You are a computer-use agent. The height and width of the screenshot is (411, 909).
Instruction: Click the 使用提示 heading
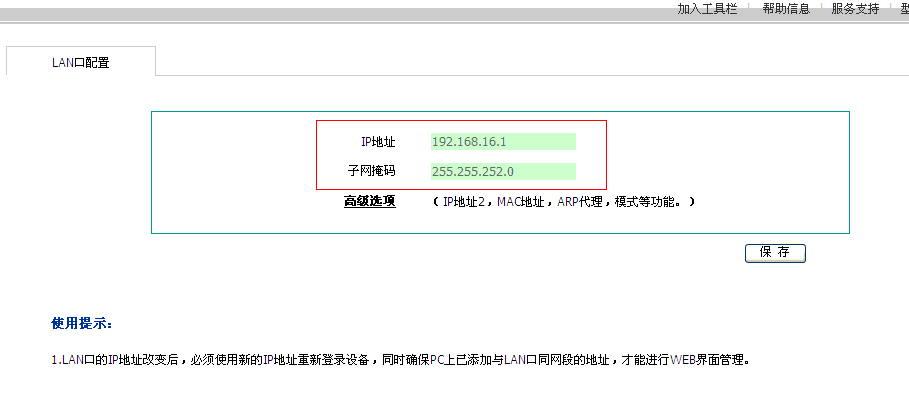pyautogui.click(x=82, y=323)
